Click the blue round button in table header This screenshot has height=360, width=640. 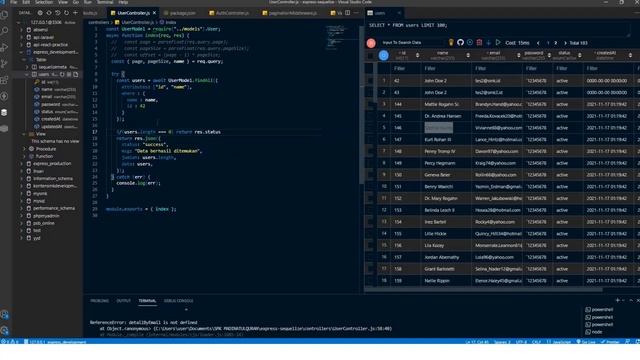[384, 56]
